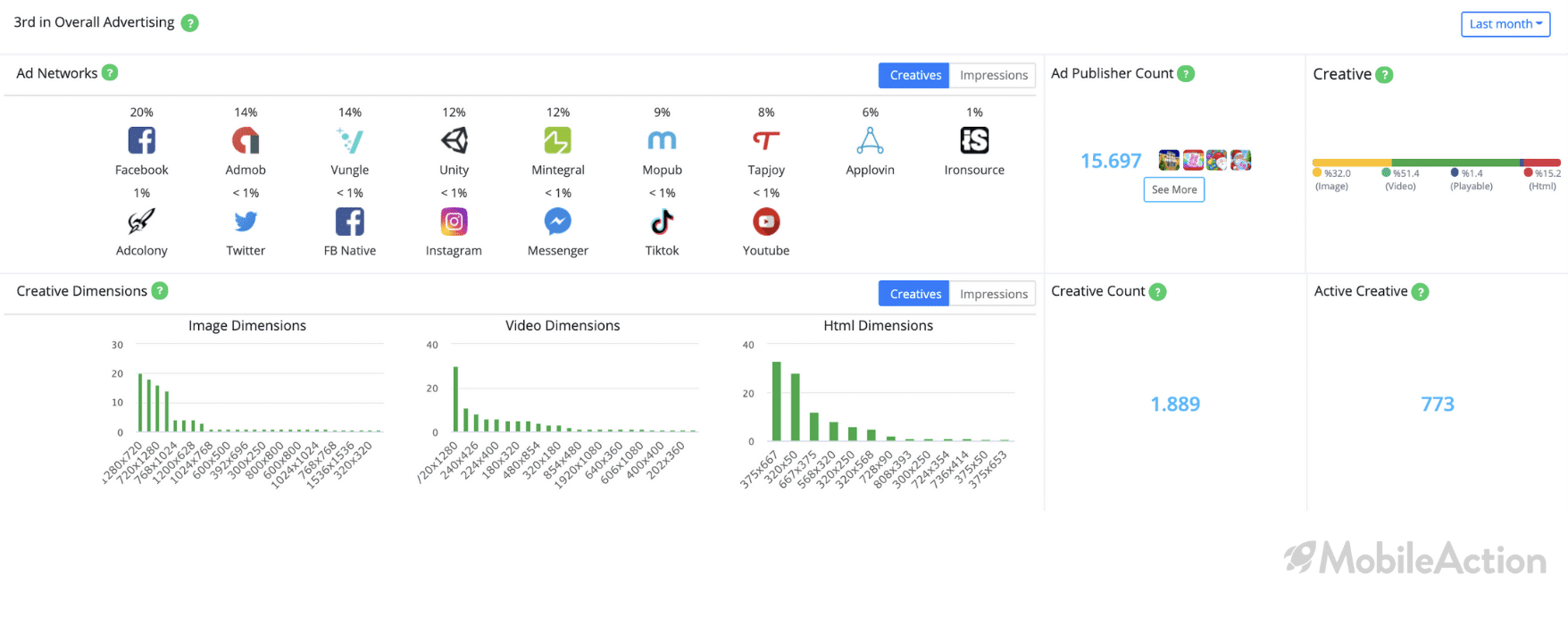Click the yellow segment of the Creative bar
Viewport: 1568px width, 618px height.
pyautogui.click(x=1352, y=163)
